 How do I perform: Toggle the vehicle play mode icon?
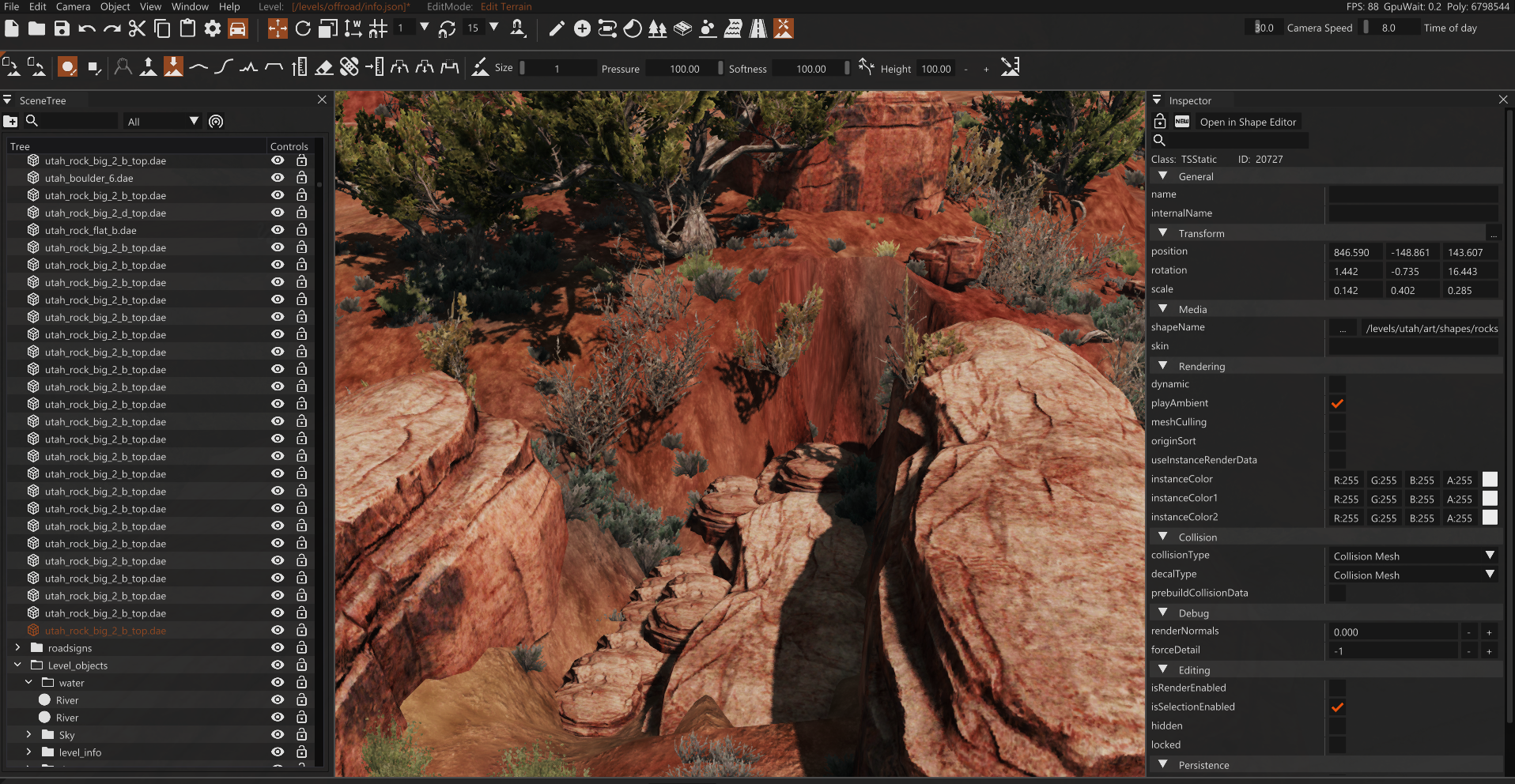[237, 28]
